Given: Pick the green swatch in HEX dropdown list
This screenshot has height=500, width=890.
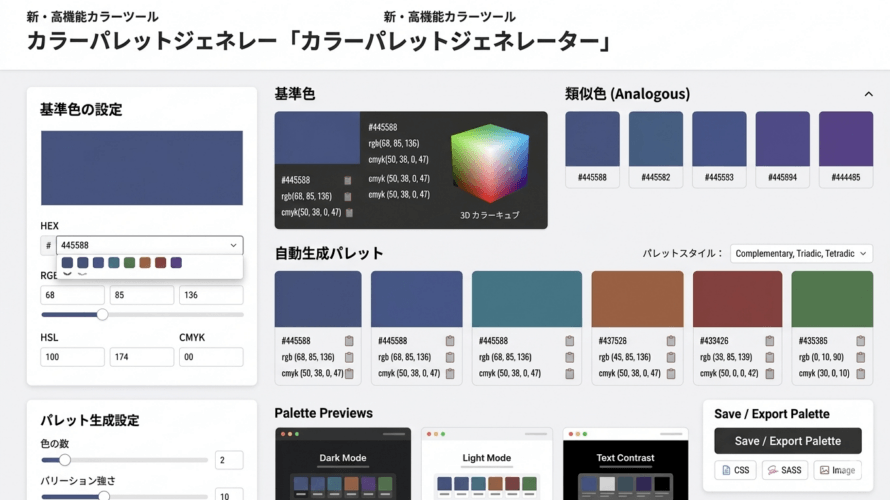Looking at the screenshot, I should point(129,262).
